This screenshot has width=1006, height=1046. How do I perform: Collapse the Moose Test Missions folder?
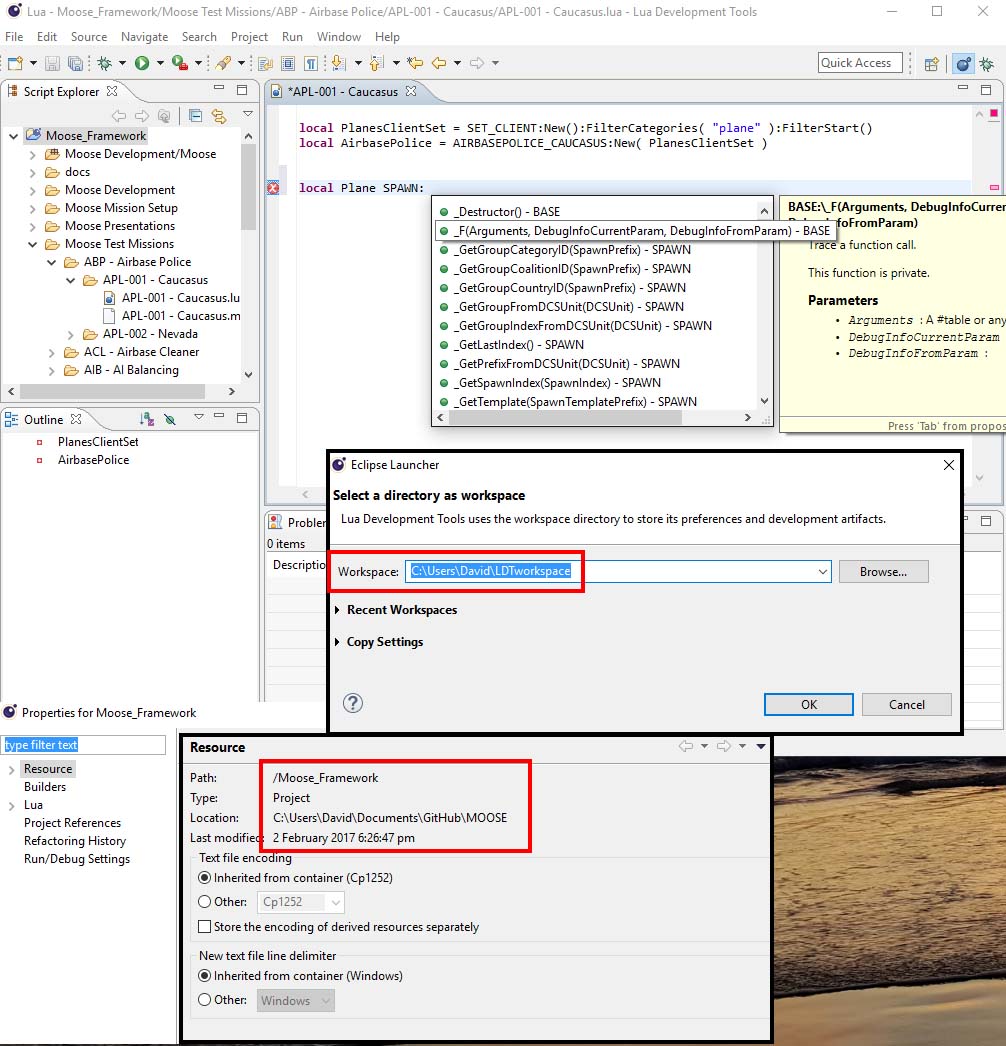click(x=33, y=244)
